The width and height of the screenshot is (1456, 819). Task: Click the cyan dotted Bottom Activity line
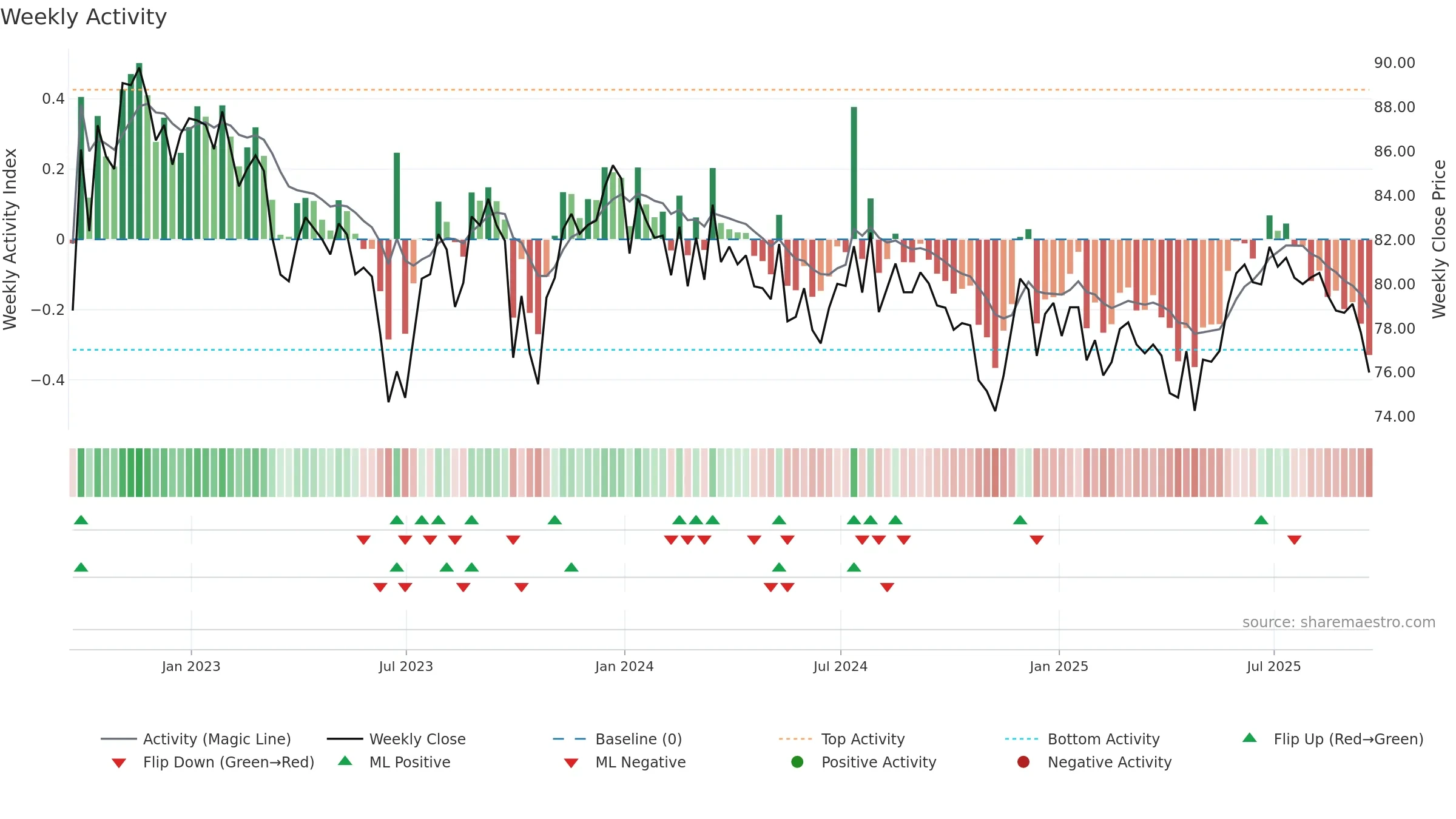(x=720, y=349)
